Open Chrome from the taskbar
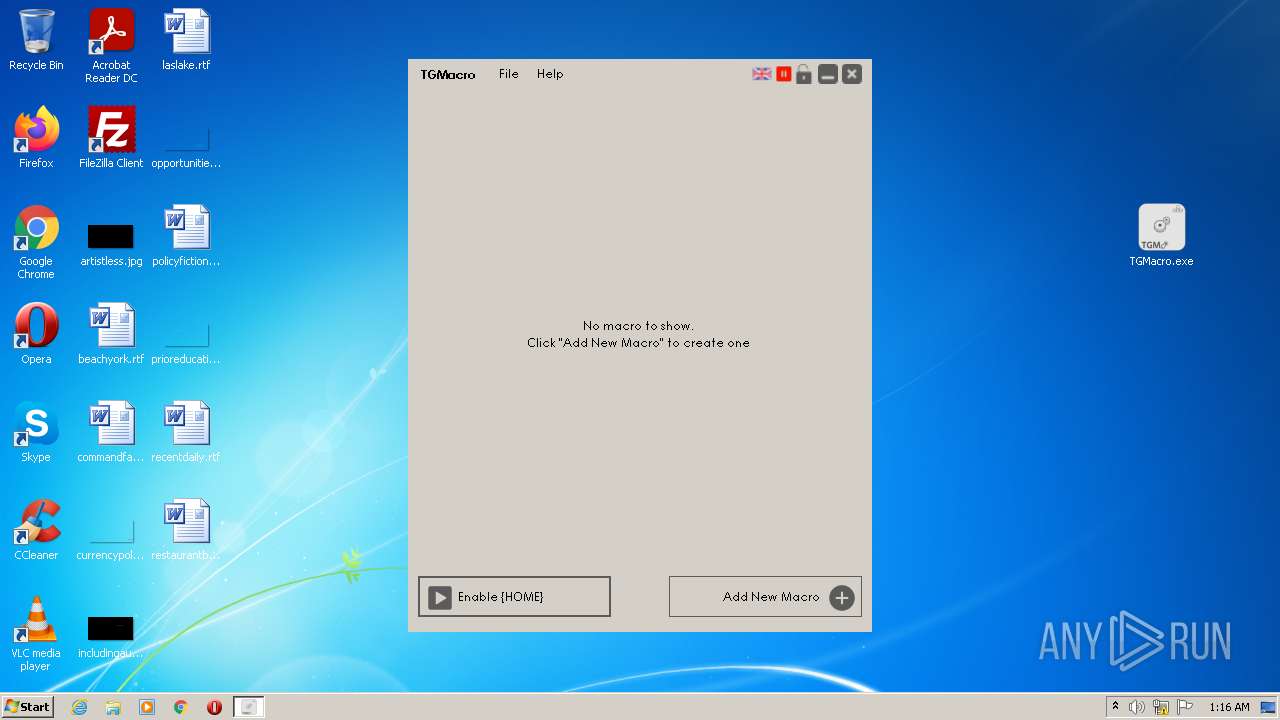Image resolution: width=1280 pixels, height=720 pixels. (x=181, y=707)
